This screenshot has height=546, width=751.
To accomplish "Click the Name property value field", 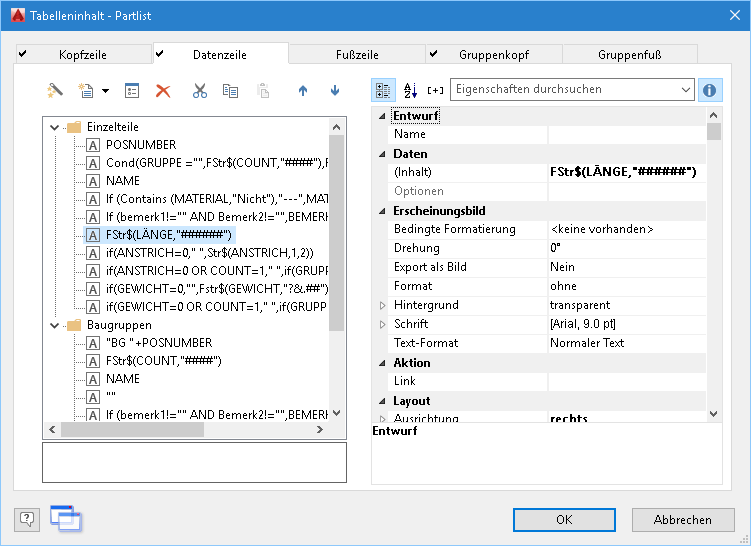I will coord(627,135).
